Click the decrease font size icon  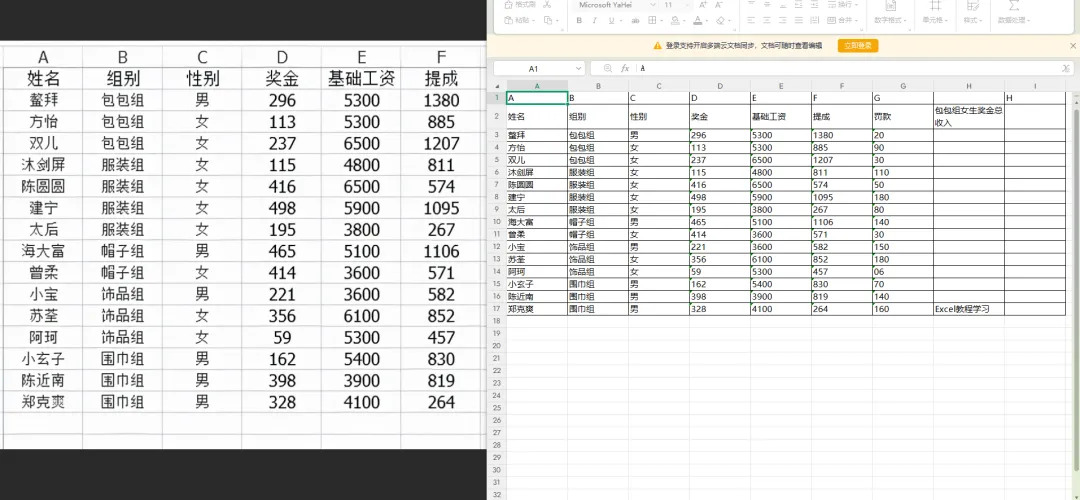(x=718, y=5)
